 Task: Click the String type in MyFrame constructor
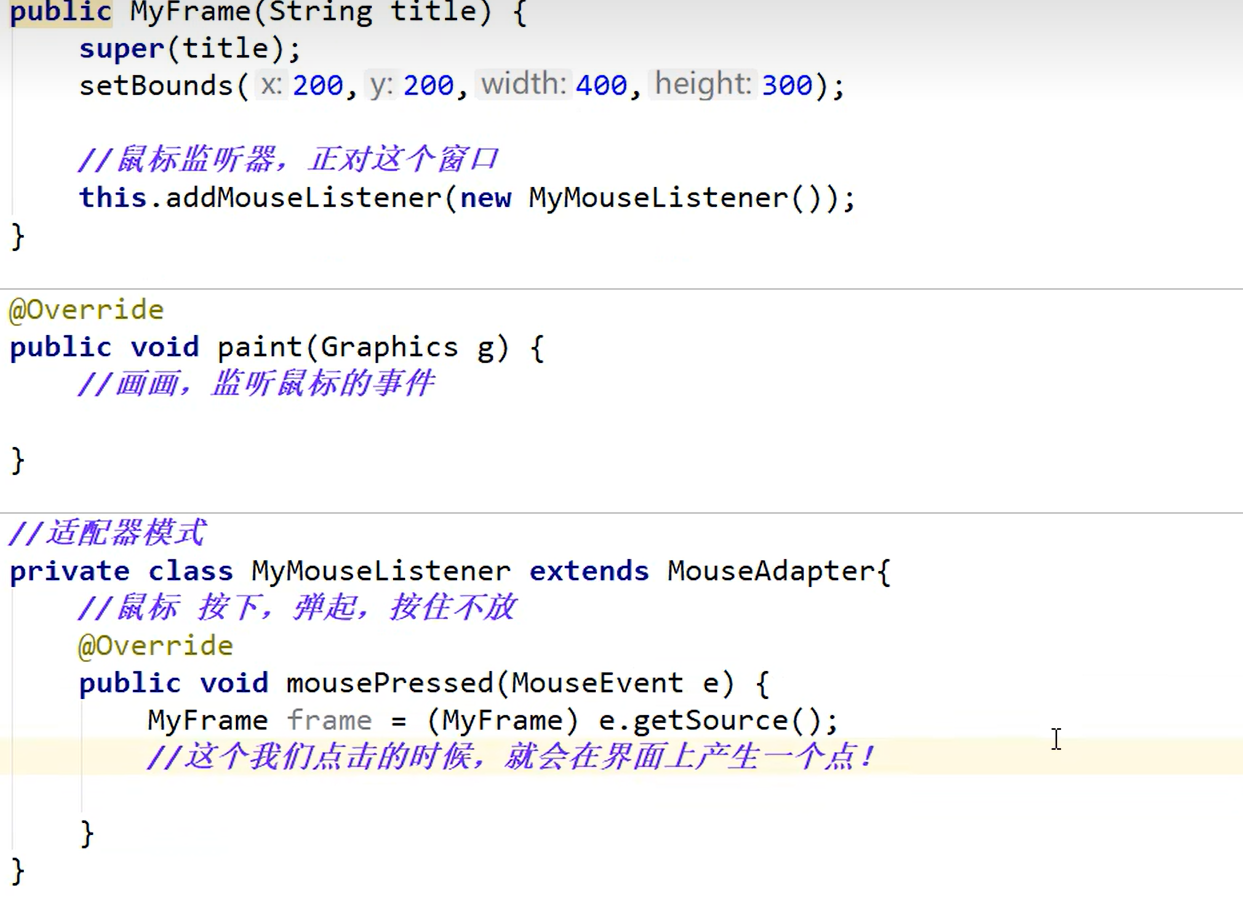tap(320, 13)
